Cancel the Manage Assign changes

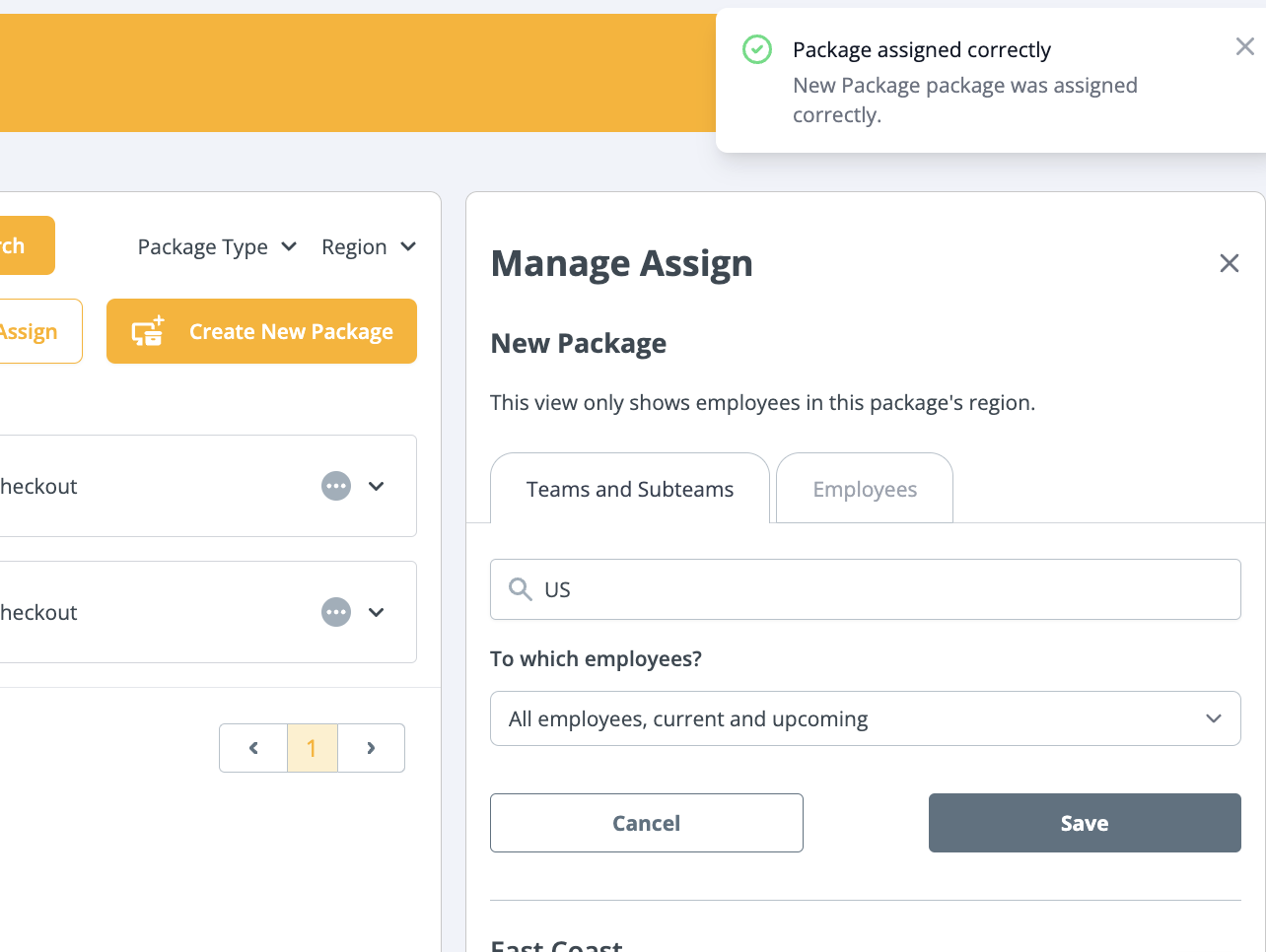646,823
